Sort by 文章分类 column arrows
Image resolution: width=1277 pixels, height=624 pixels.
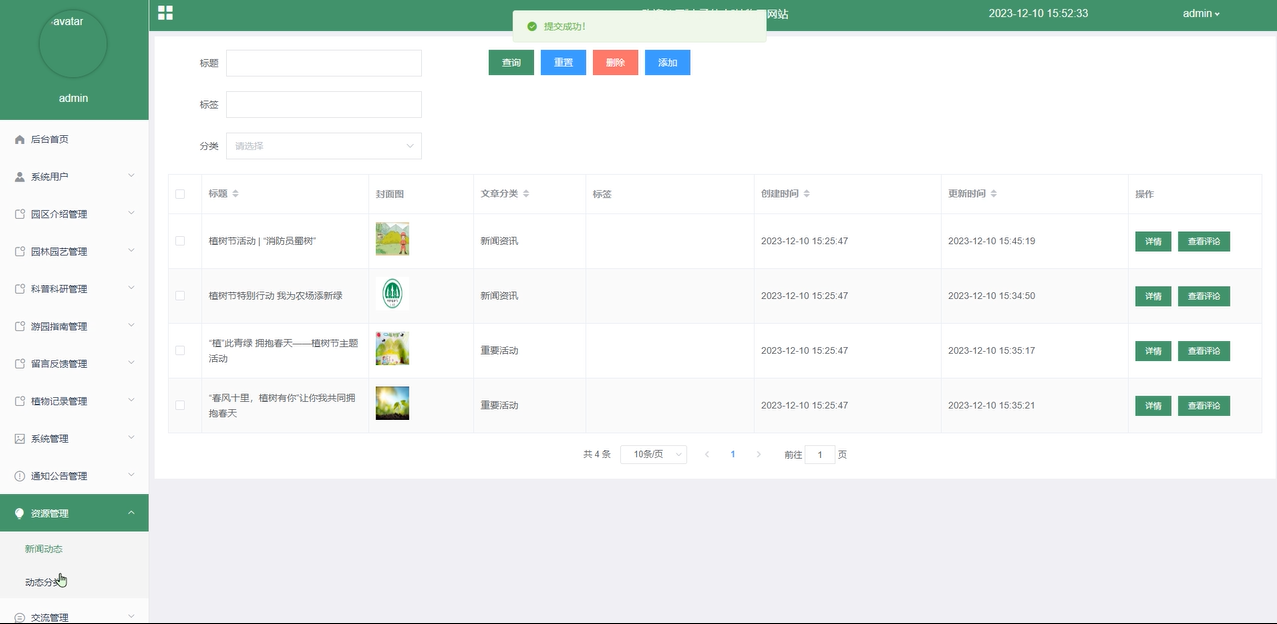(526, 194)
